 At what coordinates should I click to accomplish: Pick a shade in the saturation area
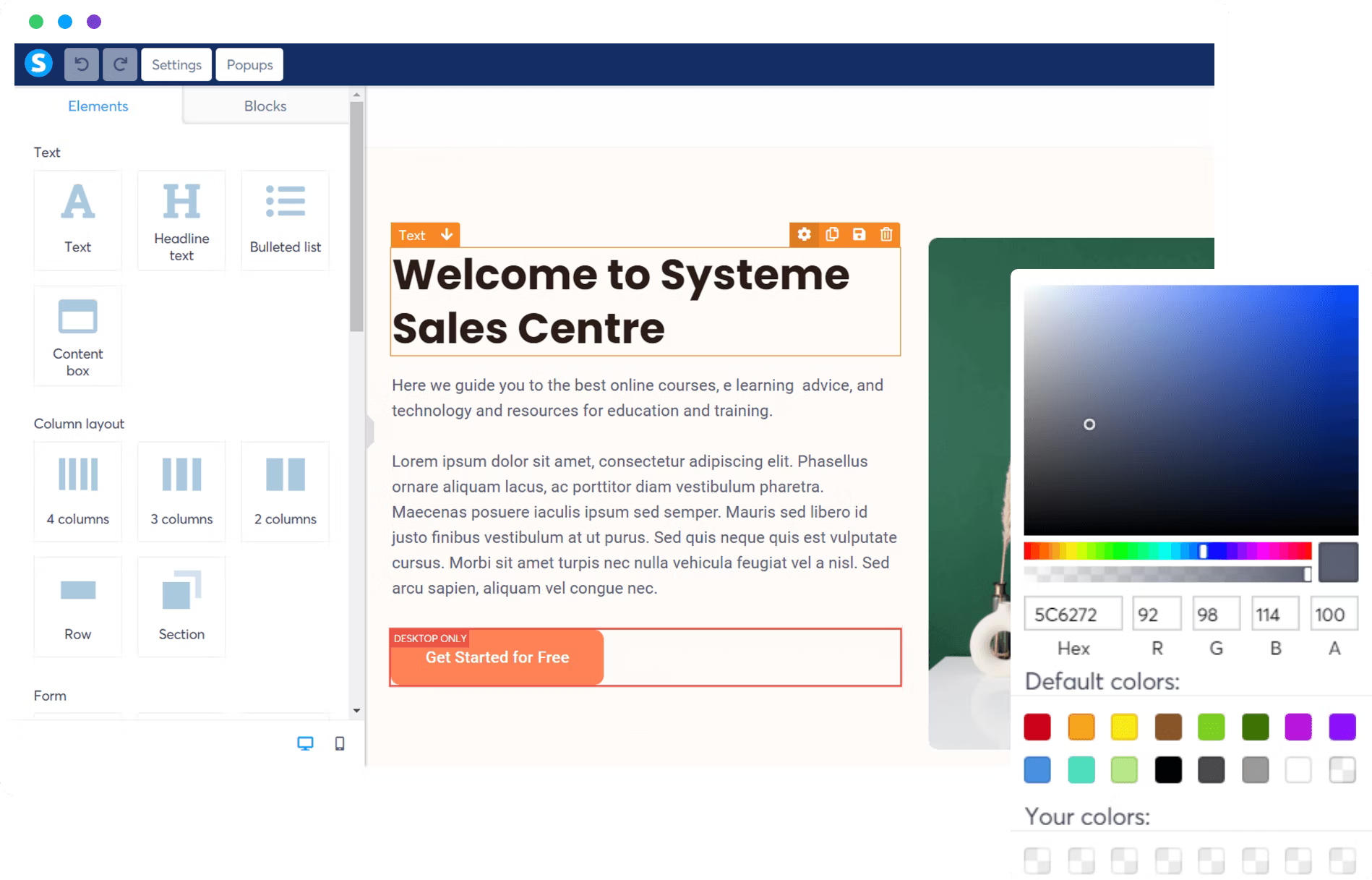pos(1191,410)
